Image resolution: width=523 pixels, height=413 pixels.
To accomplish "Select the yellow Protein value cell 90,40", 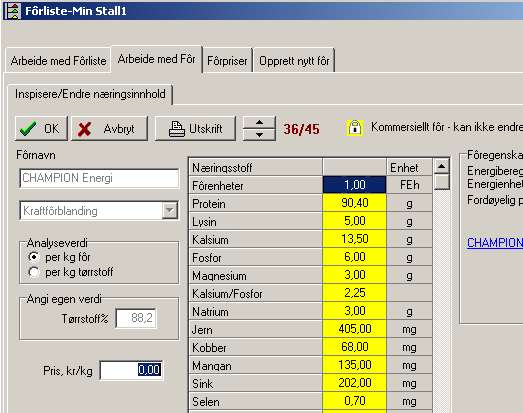I will pos(355,203).
